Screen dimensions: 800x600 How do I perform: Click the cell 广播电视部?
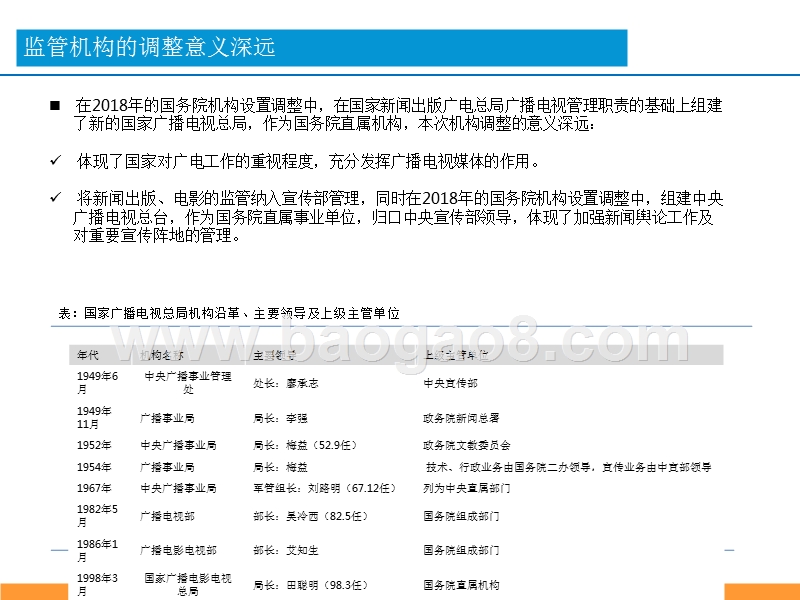point(167,516)
